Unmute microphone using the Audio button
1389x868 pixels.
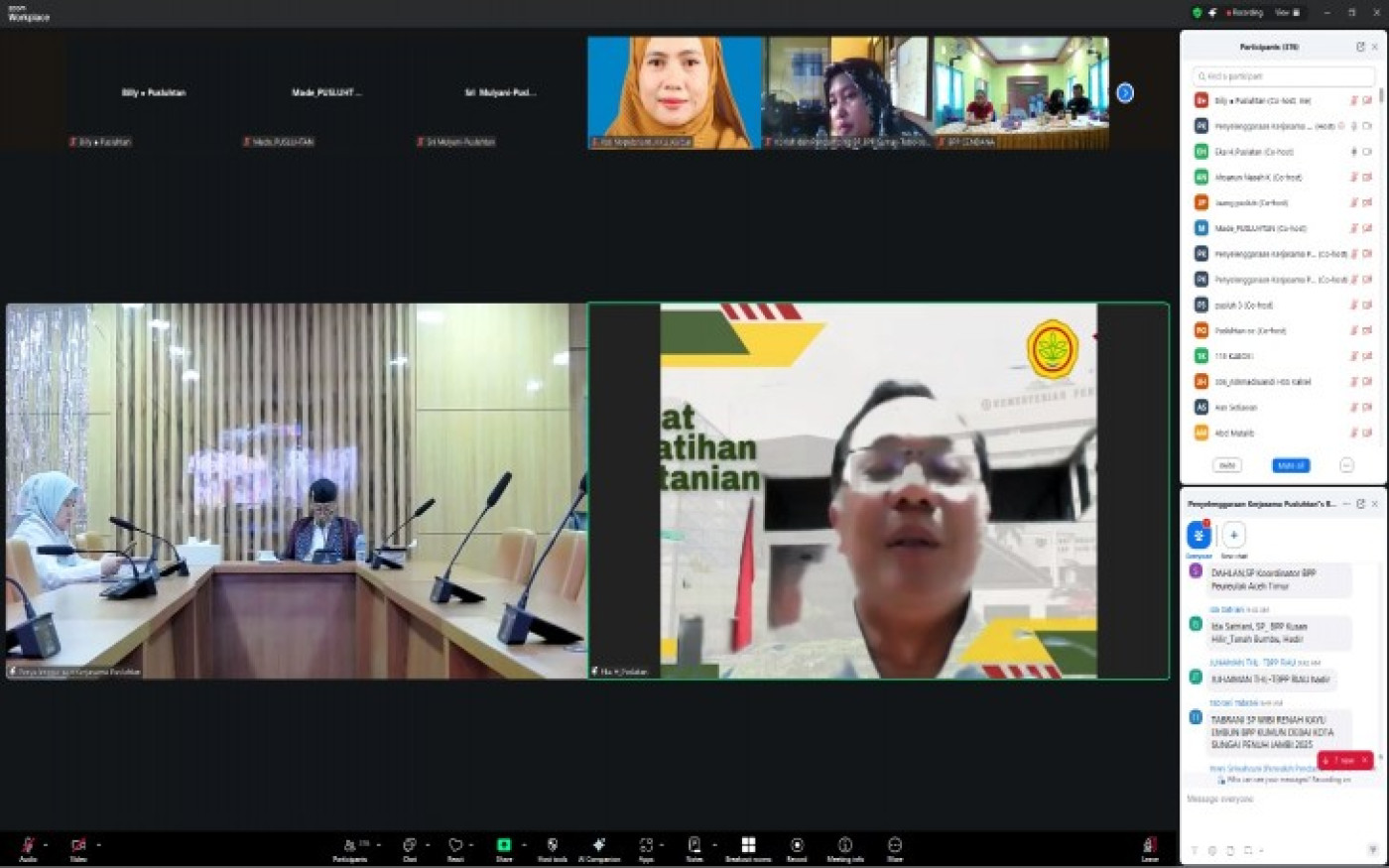pos(28,845)
